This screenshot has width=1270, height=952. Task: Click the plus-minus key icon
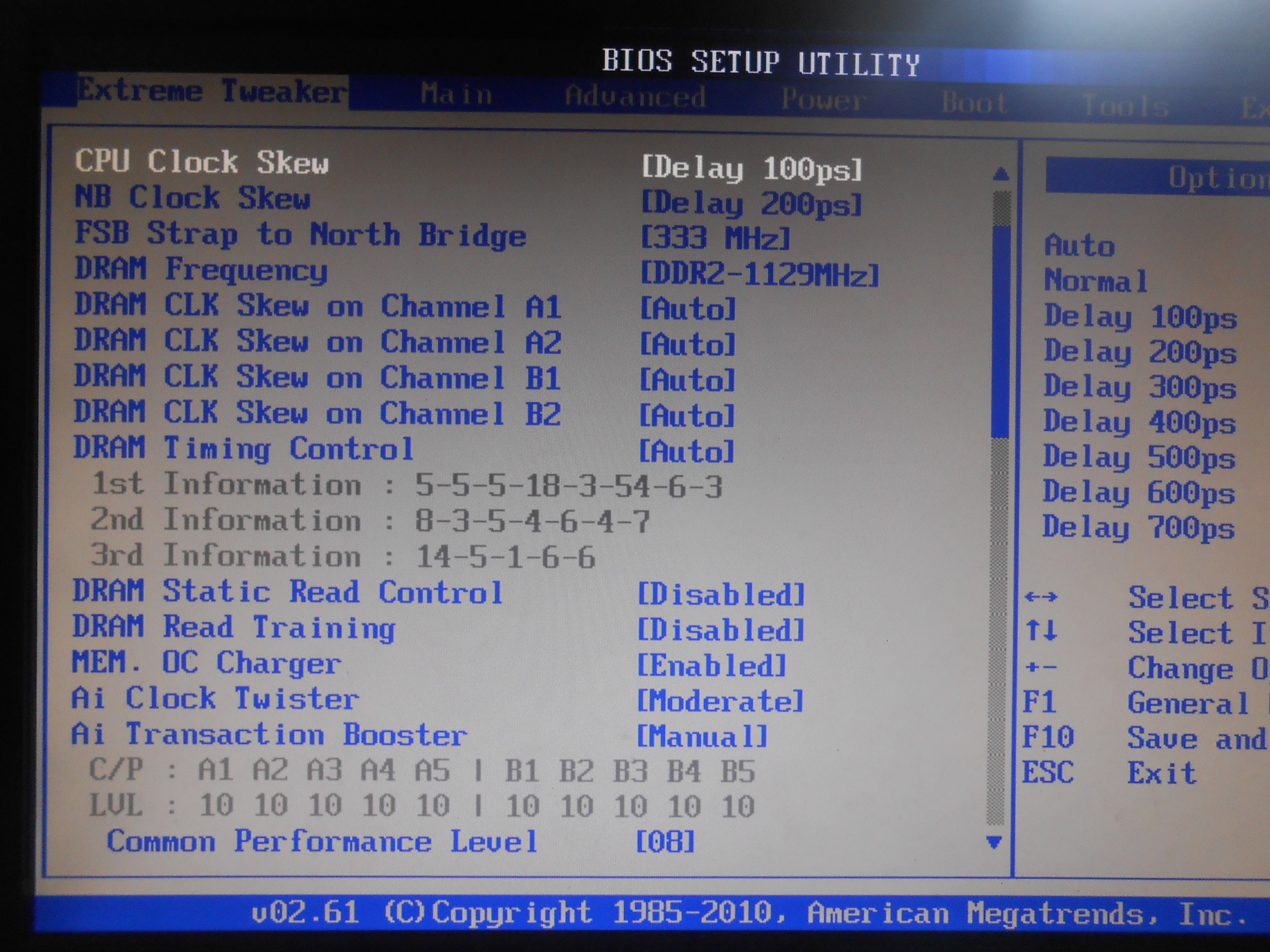click(x=1040, y=667)
